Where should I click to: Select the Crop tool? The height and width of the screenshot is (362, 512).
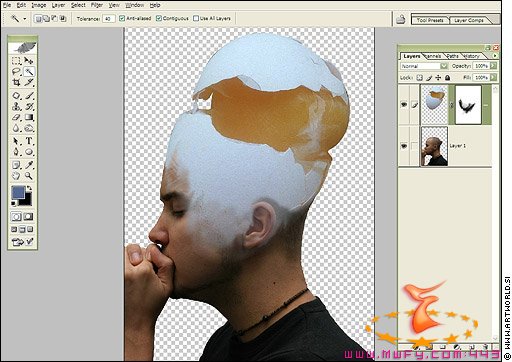click(x=16, y=82)
